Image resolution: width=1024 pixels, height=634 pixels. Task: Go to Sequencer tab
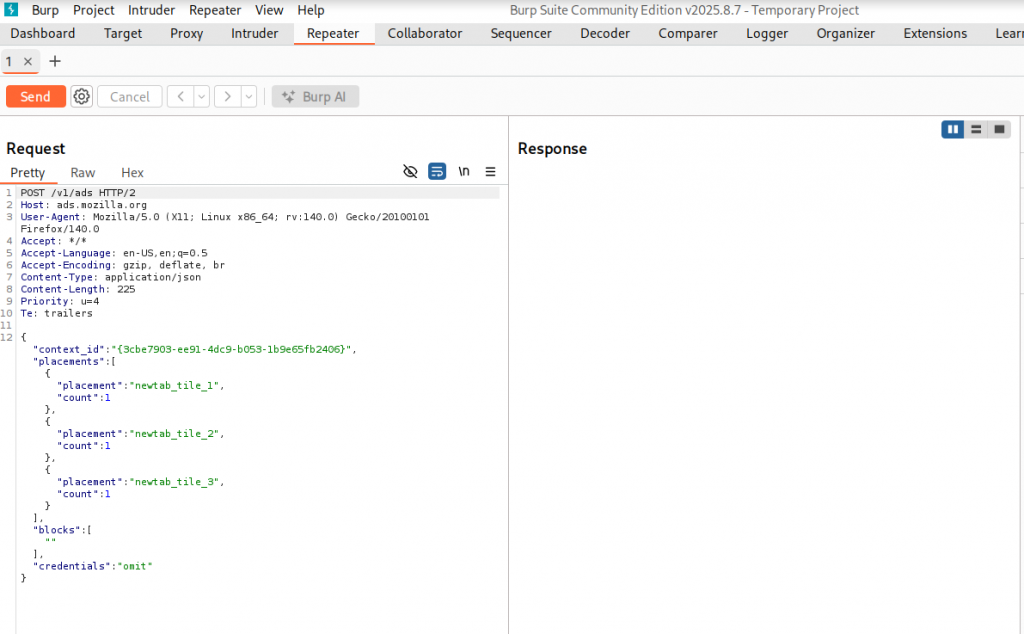(x=521, y=33)
